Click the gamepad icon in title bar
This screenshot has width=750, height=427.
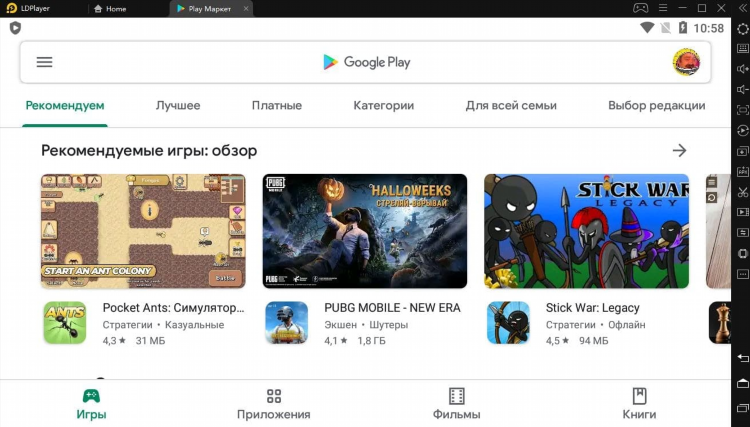[x=640, y=8]
